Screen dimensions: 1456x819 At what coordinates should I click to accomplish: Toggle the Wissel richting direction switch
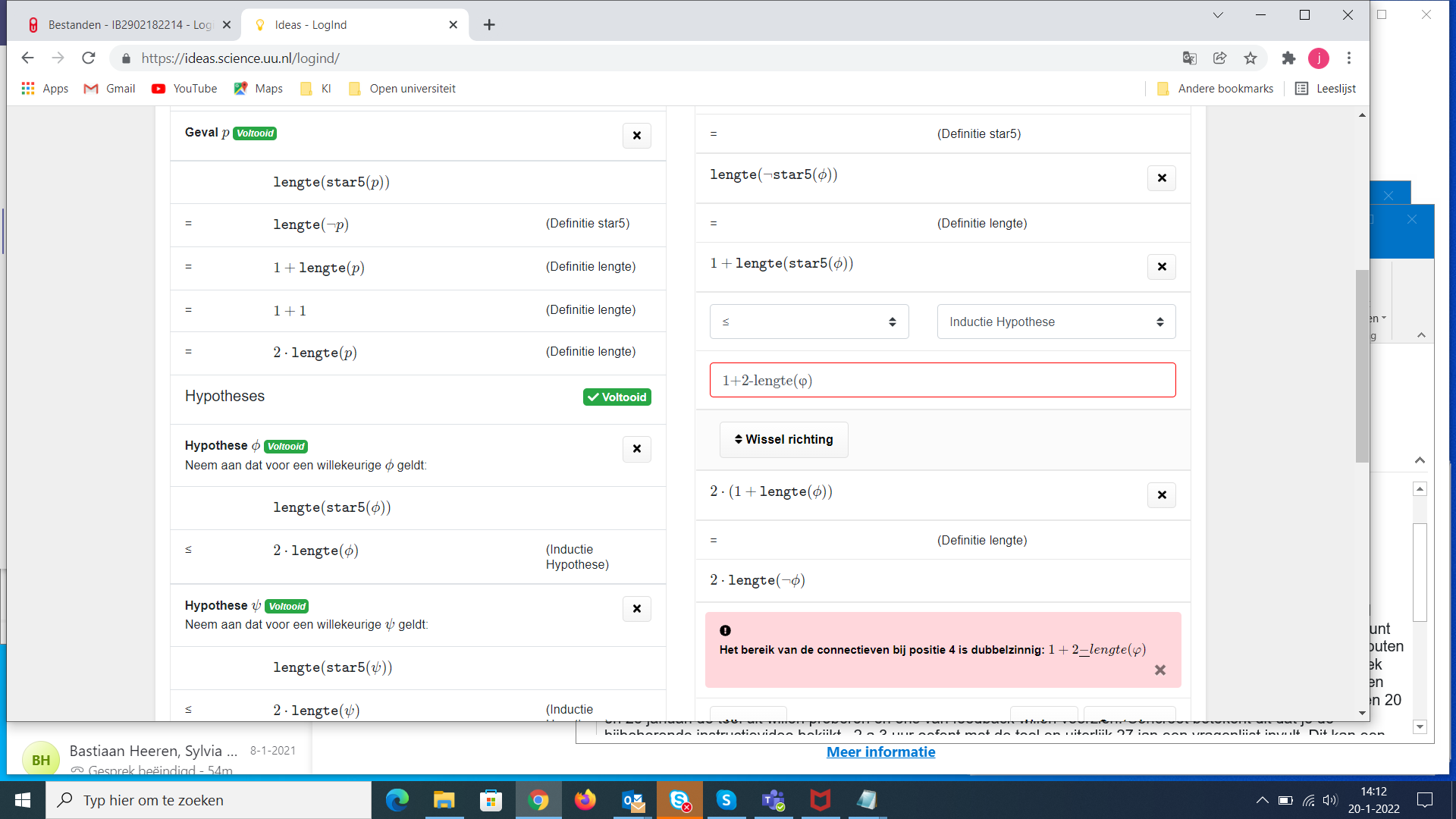783,440
